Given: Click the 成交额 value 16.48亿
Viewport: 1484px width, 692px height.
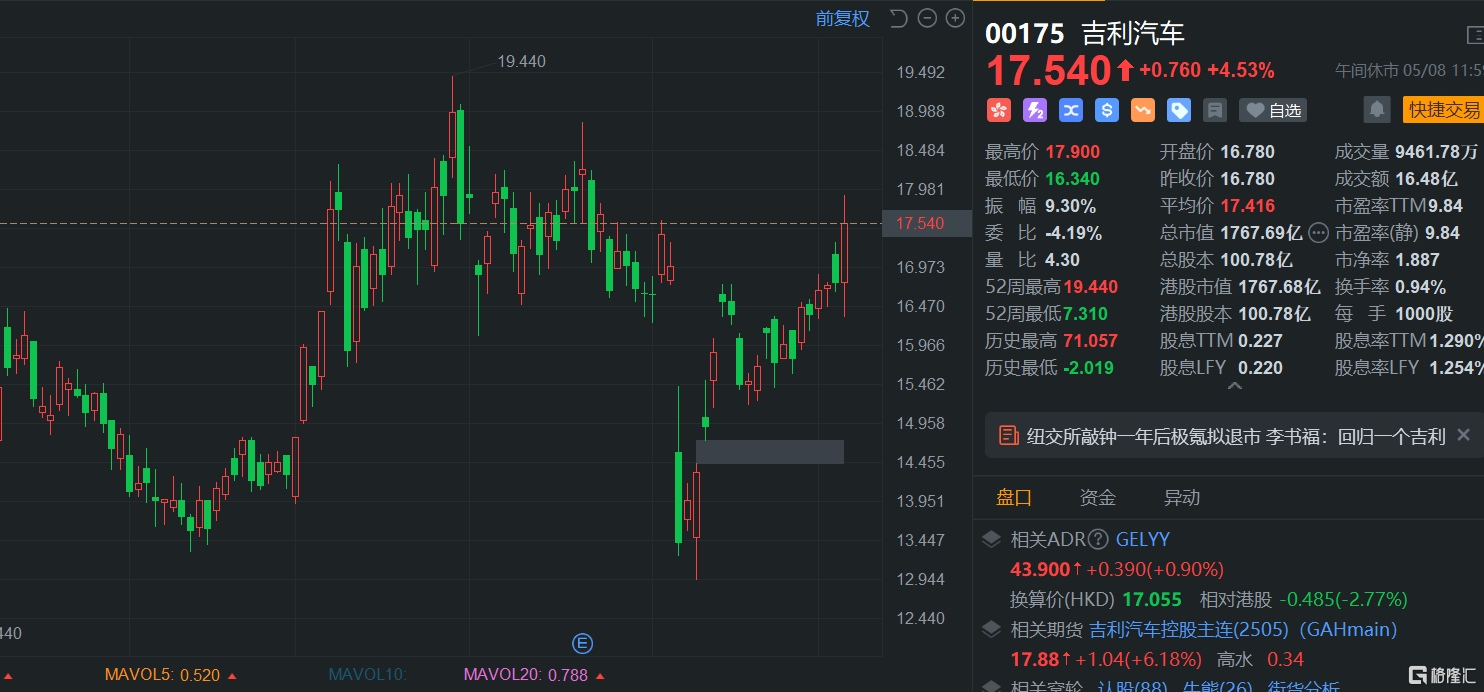Looking at the screenshot, I should coord(1426,179).
